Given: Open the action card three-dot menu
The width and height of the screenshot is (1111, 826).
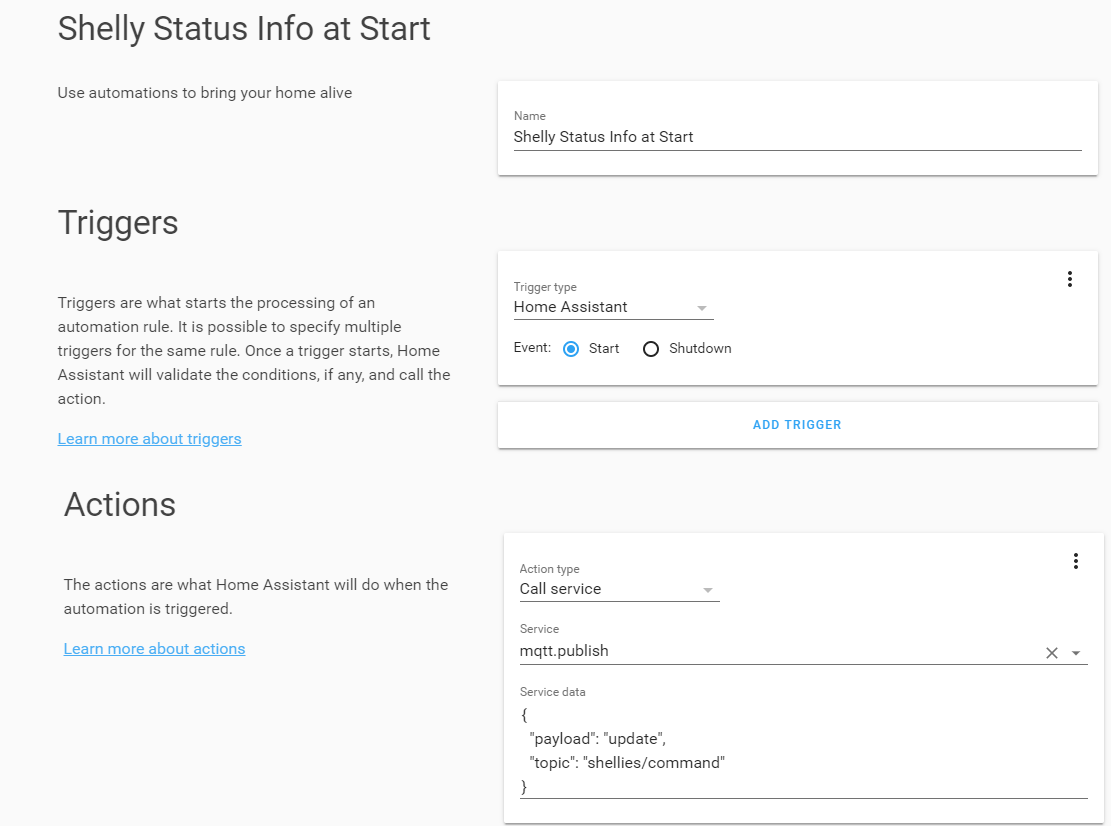Looking at the screenshot, I should coord(1075,561).
